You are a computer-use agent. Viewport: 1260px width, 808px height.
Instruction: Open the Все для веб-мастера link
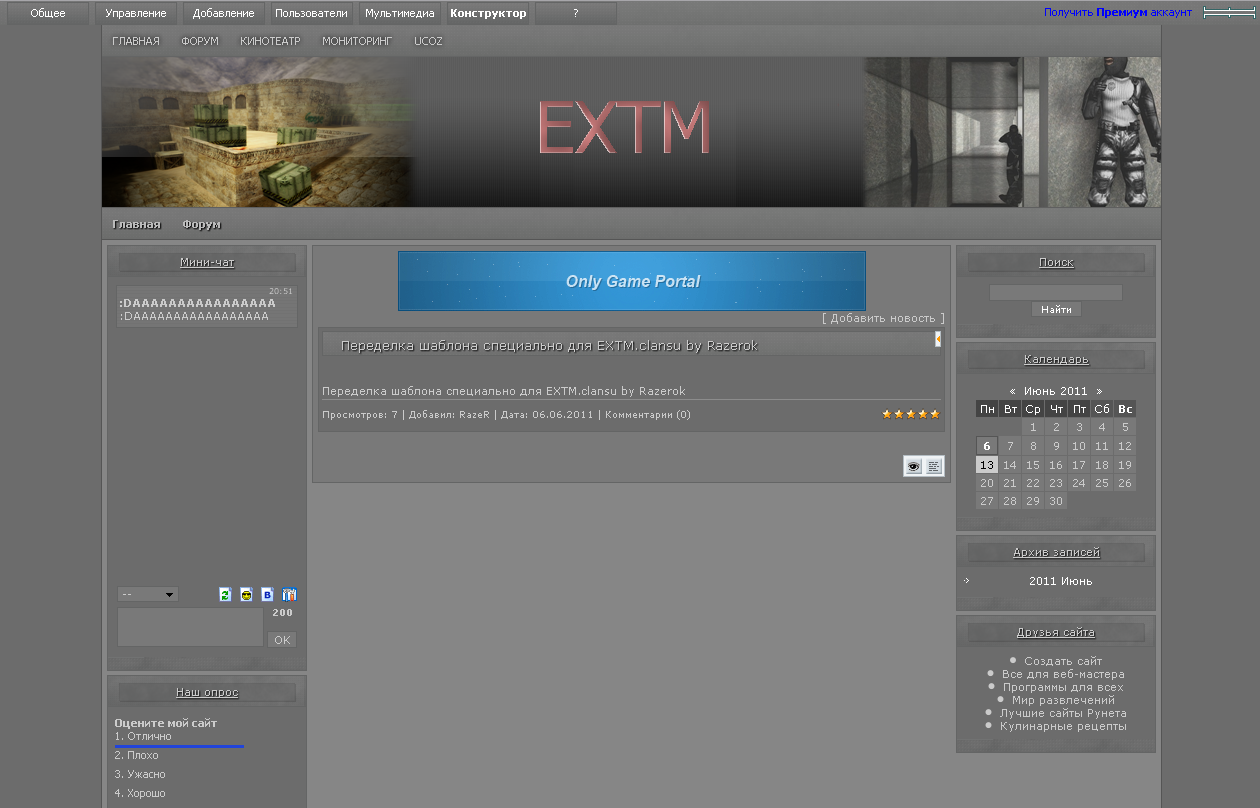pos(1063,674)
